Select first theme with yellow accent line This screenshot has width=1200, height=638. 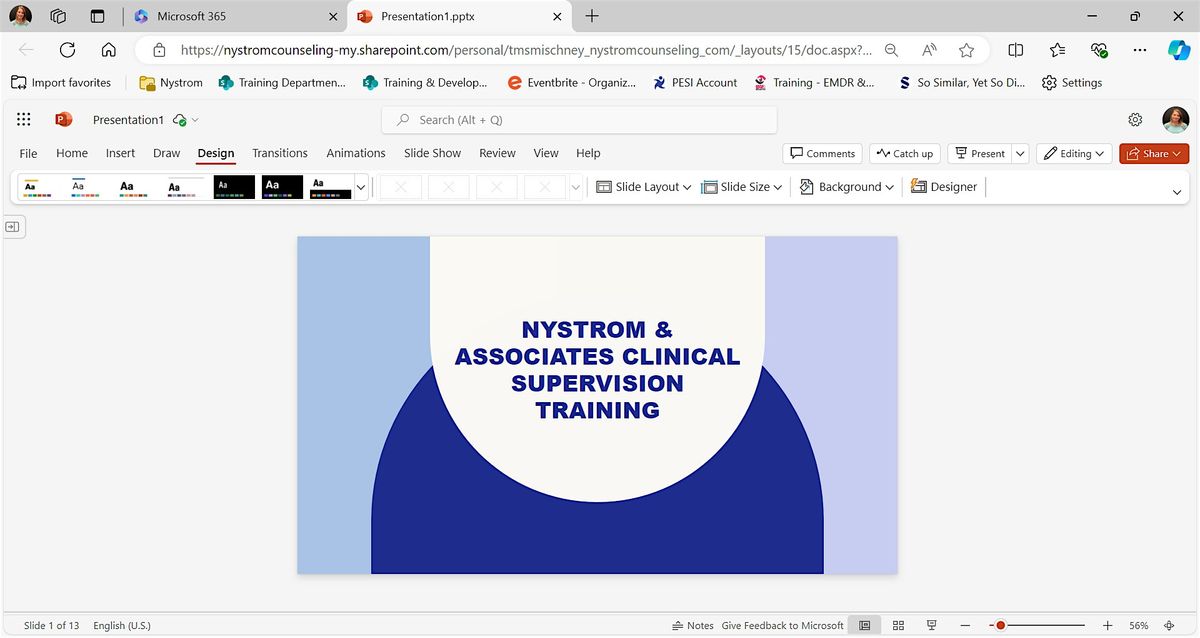coord(37,187)
